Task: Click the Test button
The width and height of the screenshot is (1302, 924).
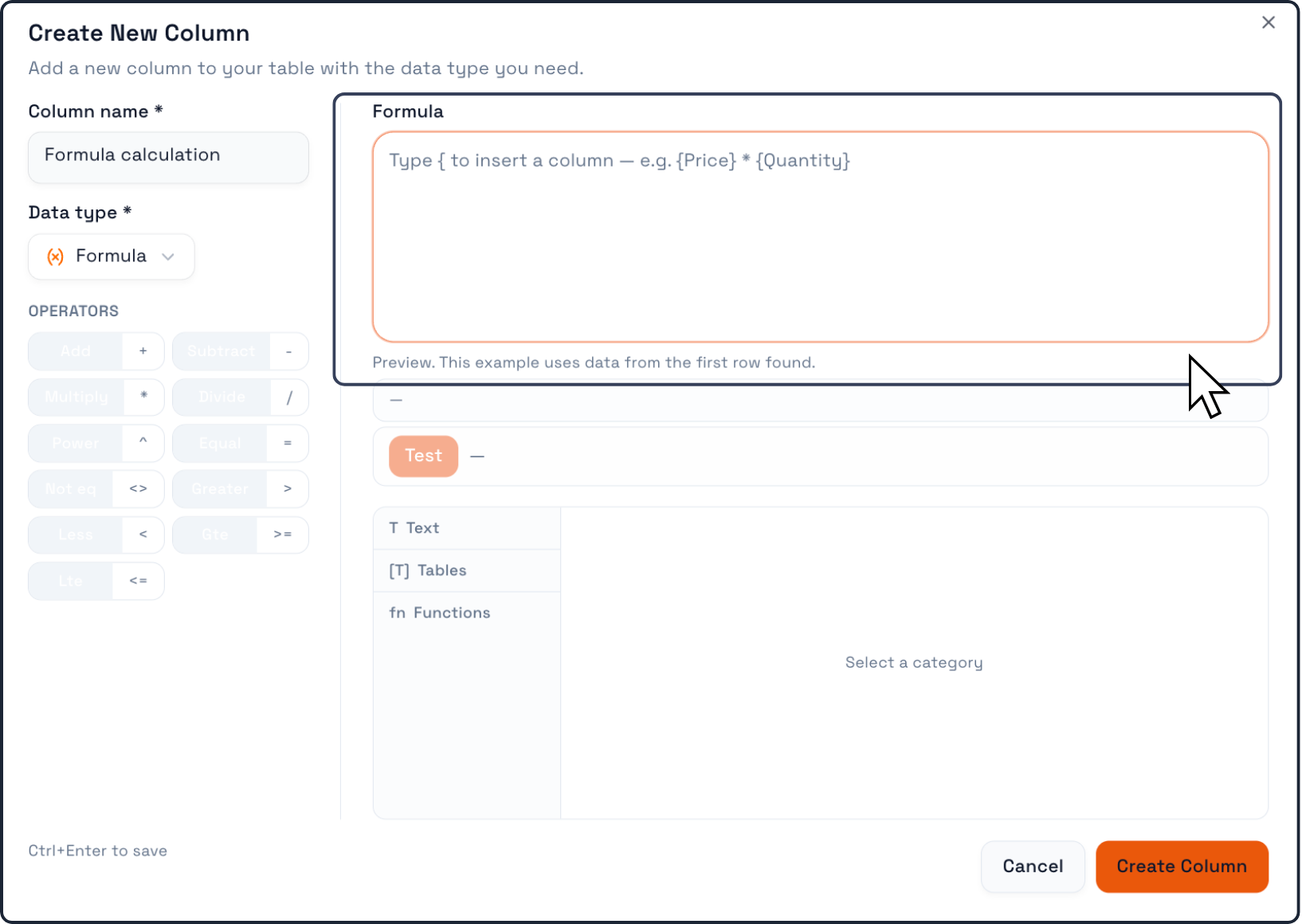Action: click(423, 456)
